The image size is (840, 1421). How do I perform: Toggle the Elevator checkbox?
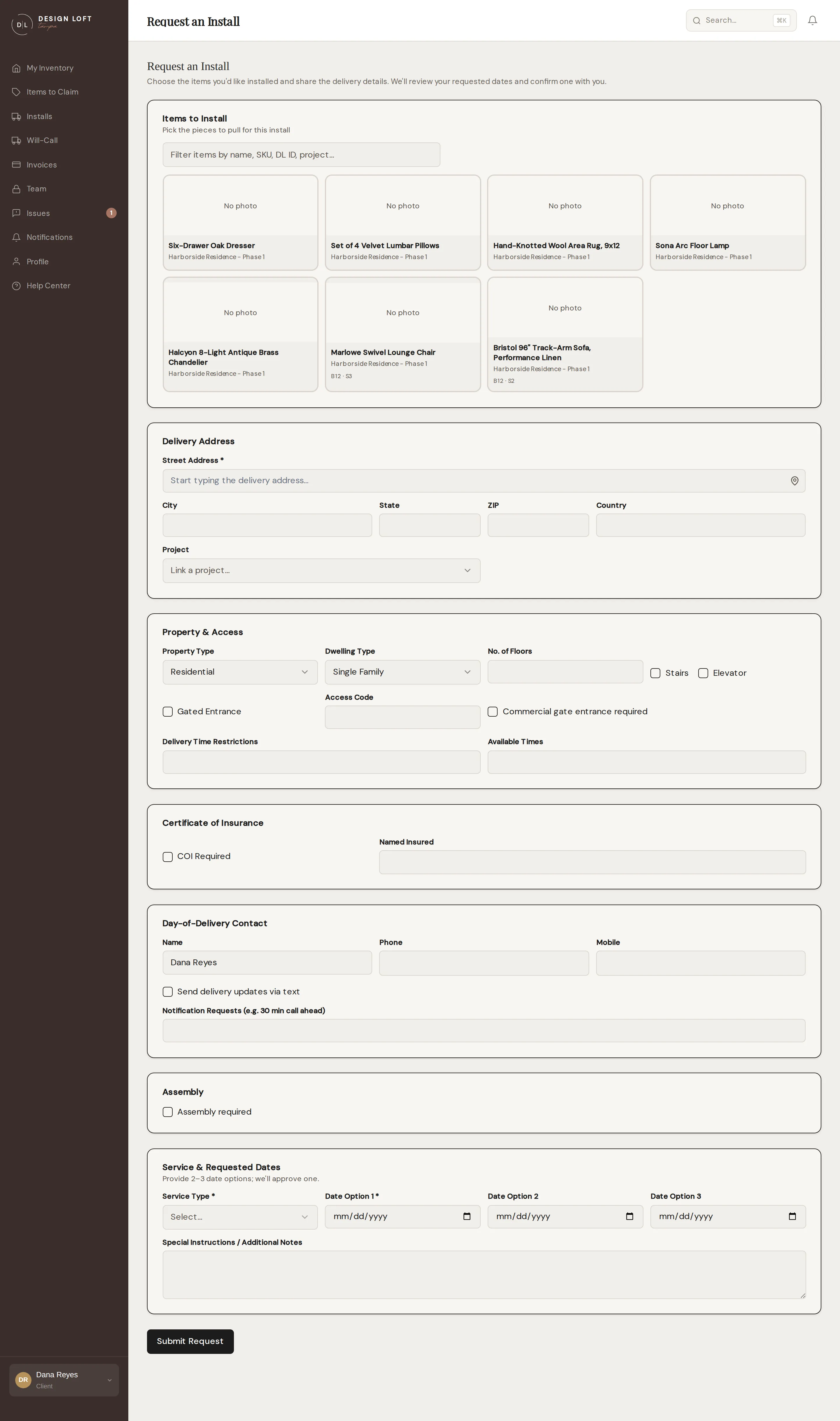[703, 673]
